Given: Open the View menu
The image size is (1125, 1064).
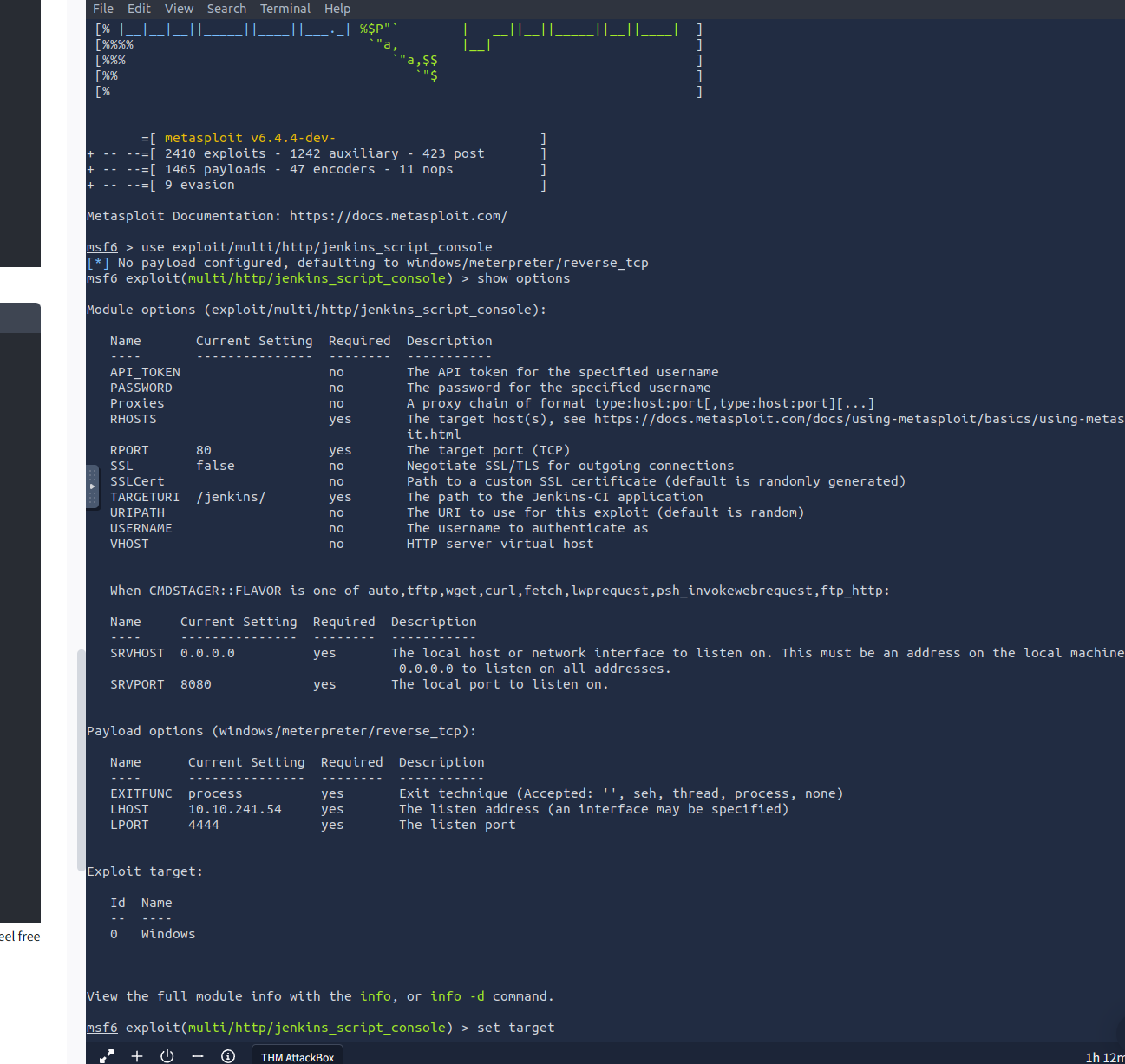Looking at the screenshot, I should [x=179, y=9].
